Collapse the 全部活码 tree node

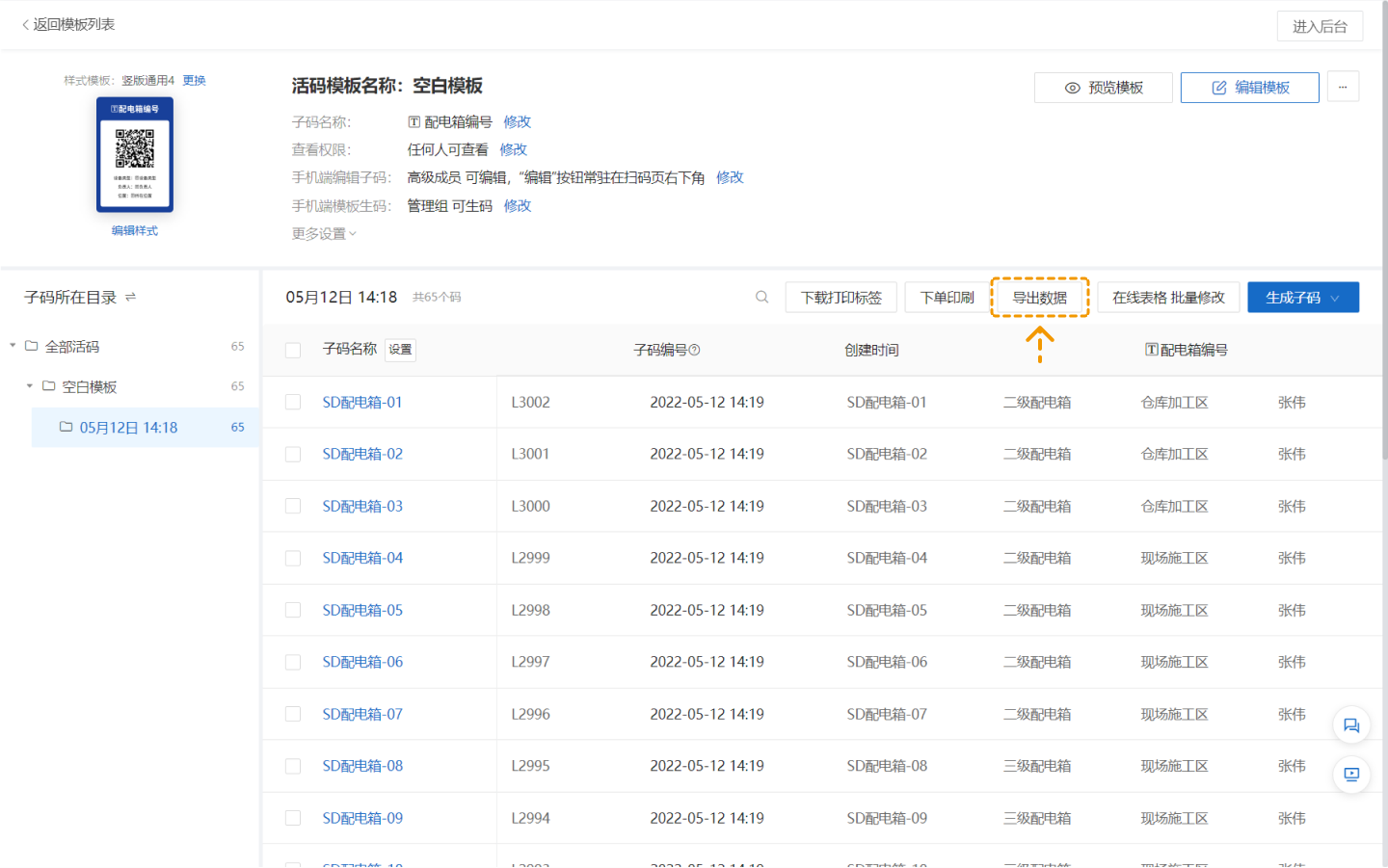coord(13,346)
